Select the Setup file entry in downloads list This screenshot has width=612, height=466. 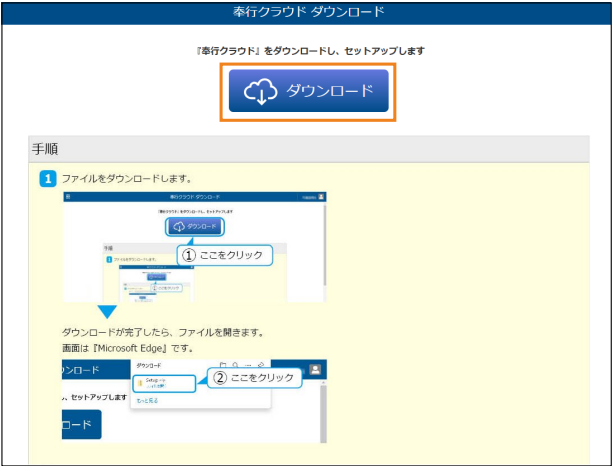(160, 383)
